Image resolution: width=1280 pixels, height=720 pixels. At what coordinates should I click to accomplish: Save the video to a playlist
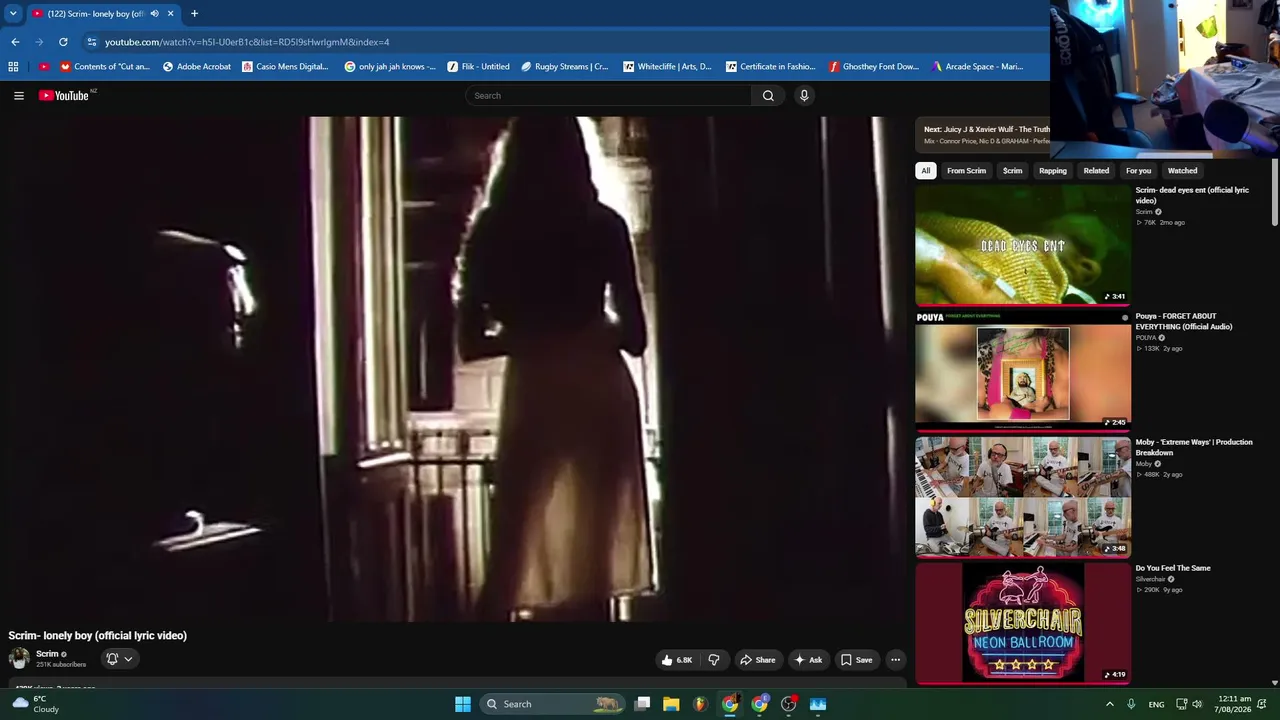(856, 660)
